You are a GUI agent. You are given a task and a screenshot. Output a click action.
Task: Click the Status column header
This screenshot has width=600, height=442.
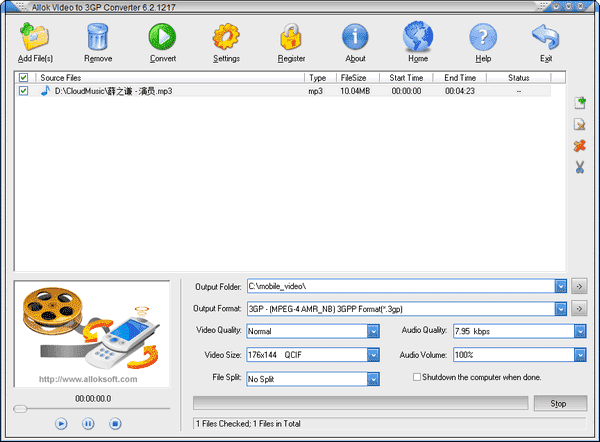tap(518, 78)
